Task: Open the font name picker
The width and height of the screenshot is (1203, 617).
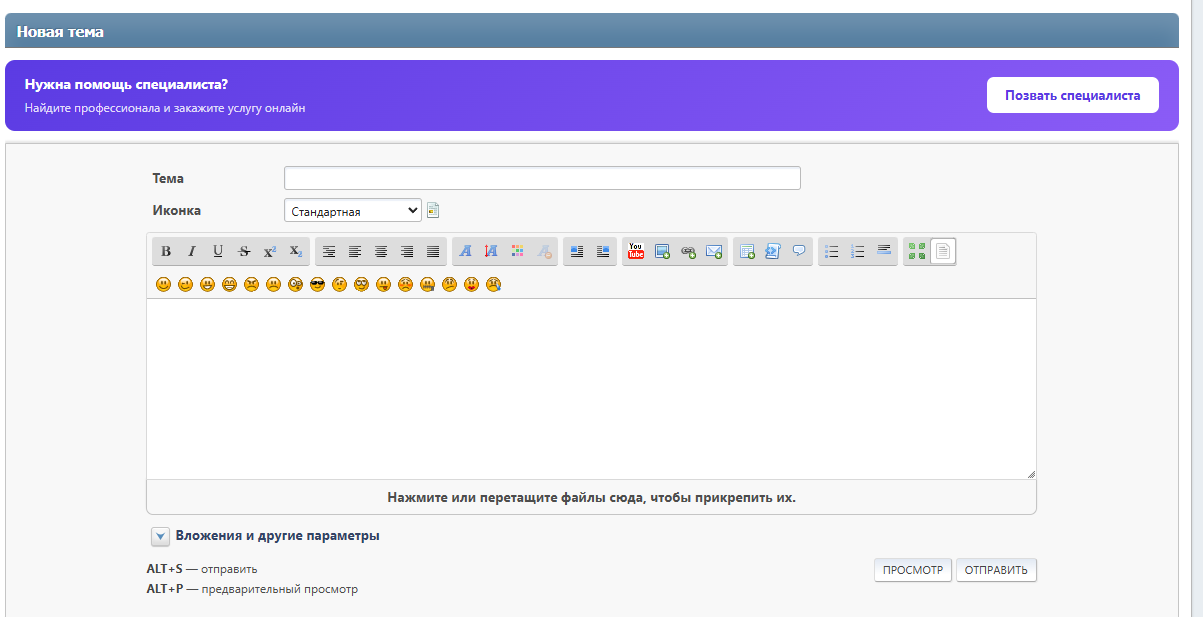Action: pyautogui.click(x=465, y=252)
